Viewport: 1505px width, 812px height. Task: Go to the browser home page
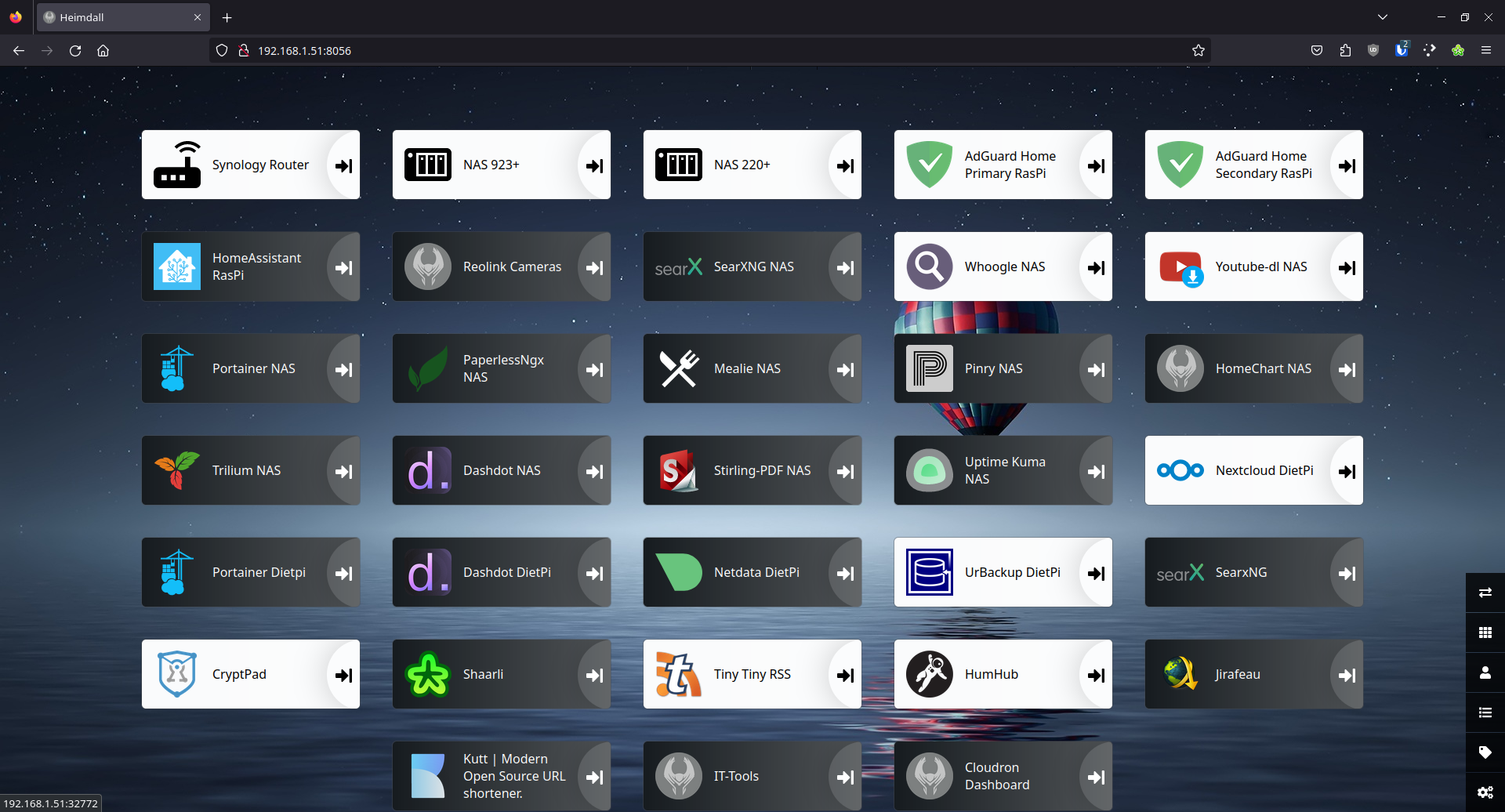[103, 50]
